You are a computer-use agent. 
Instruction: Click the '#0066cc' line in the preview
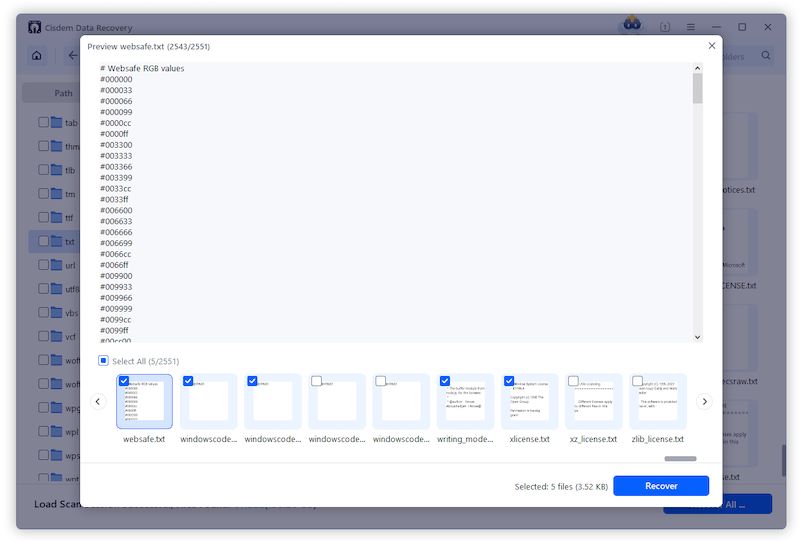point(116,254)
